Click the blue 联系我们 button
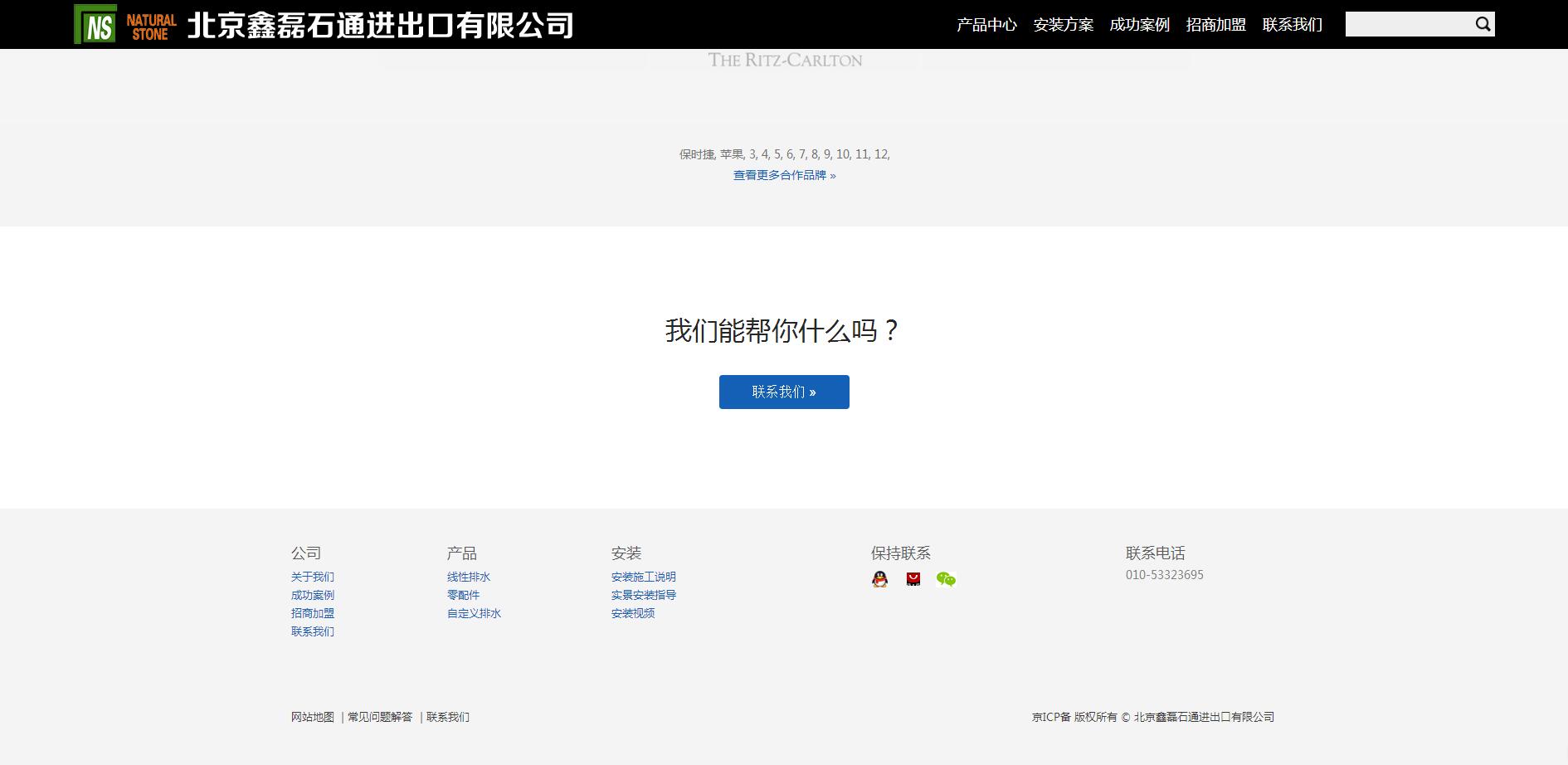 click(783, 391)
